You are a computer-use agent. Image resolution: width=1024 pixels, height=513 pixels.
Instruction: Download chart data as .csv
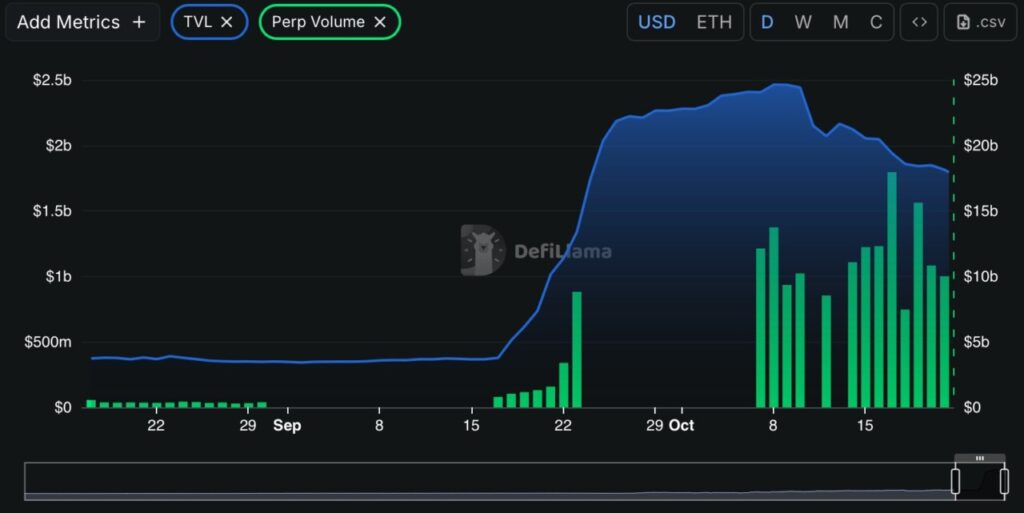point(973,22)
